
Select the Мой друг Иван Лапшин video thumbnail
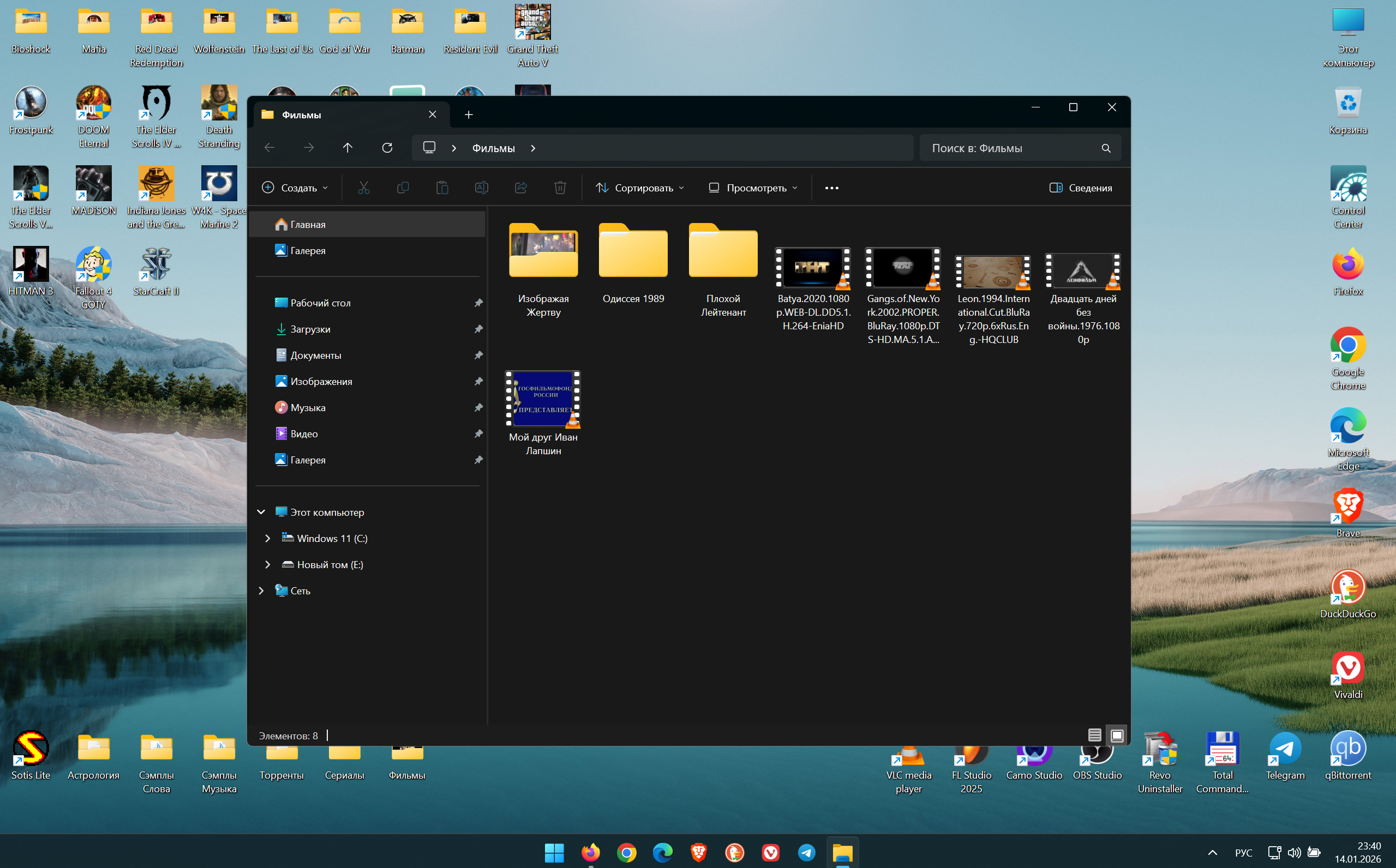[x=543, y=399]
